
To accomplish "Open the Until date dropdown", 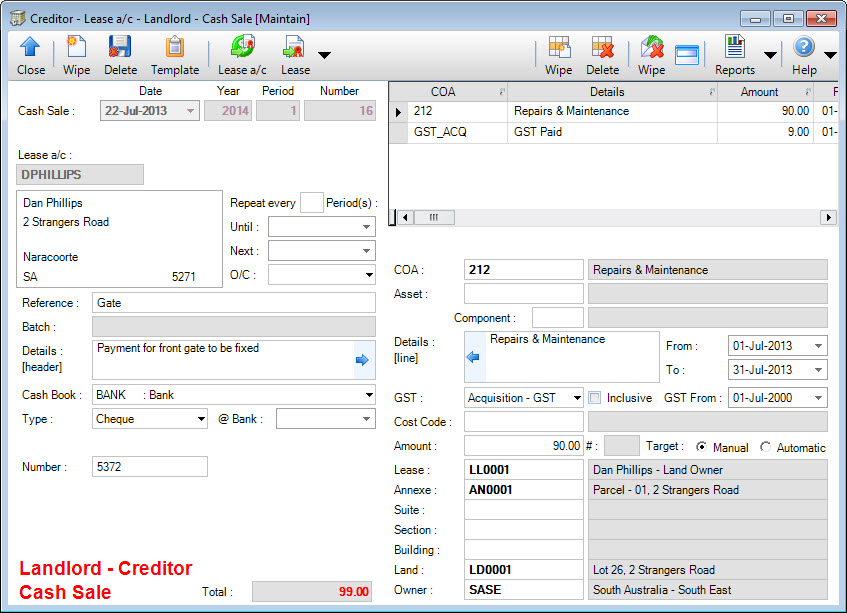I will pos(366,227).
